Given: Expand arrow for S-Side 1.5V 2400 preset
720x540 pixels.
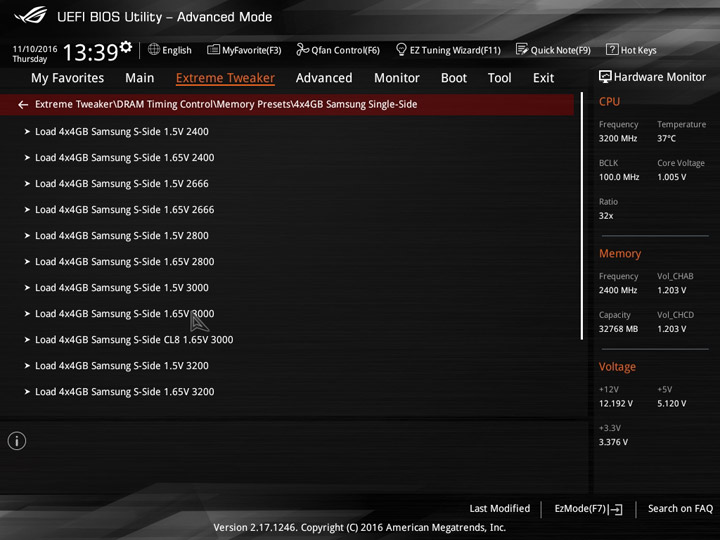Looking at the screenshot, I should click(x=27, y=131).
